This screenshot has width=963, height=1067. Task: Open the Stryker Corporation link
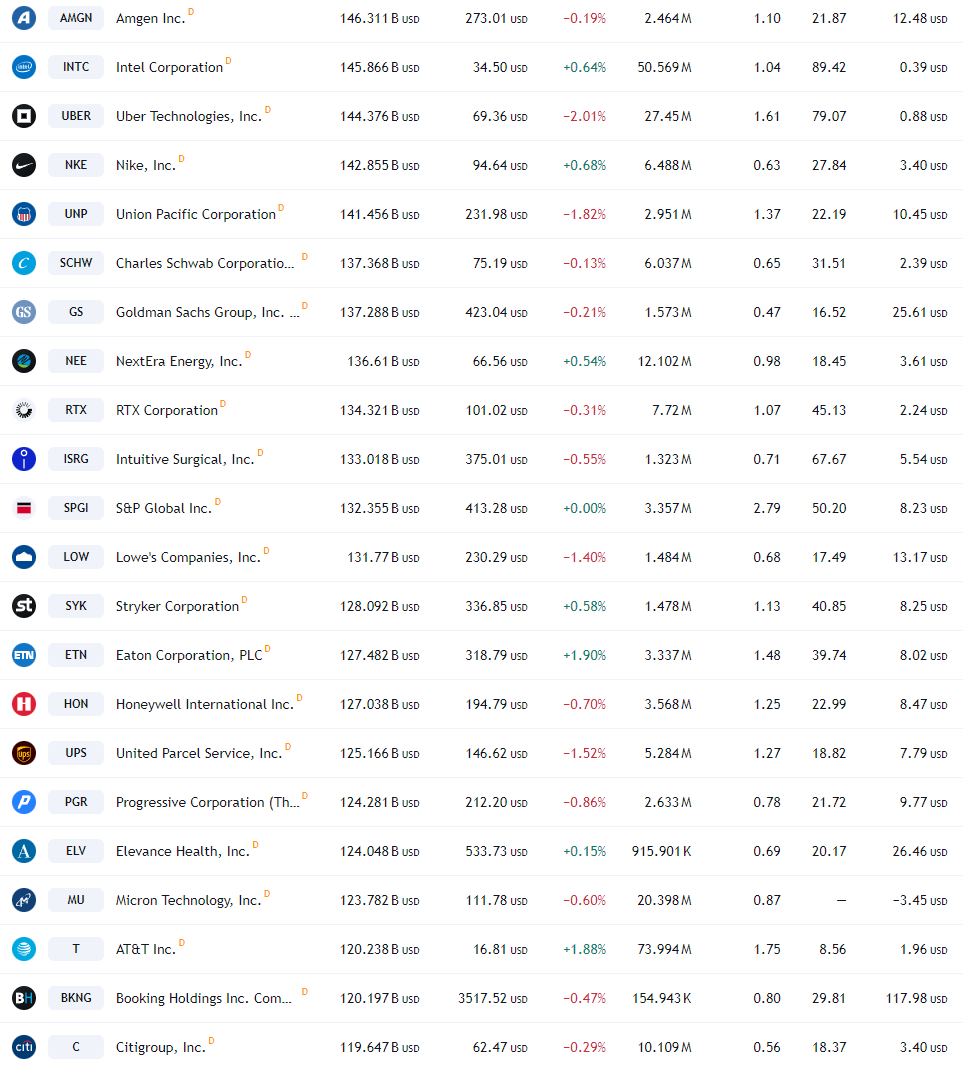click(x=178, y=606)
